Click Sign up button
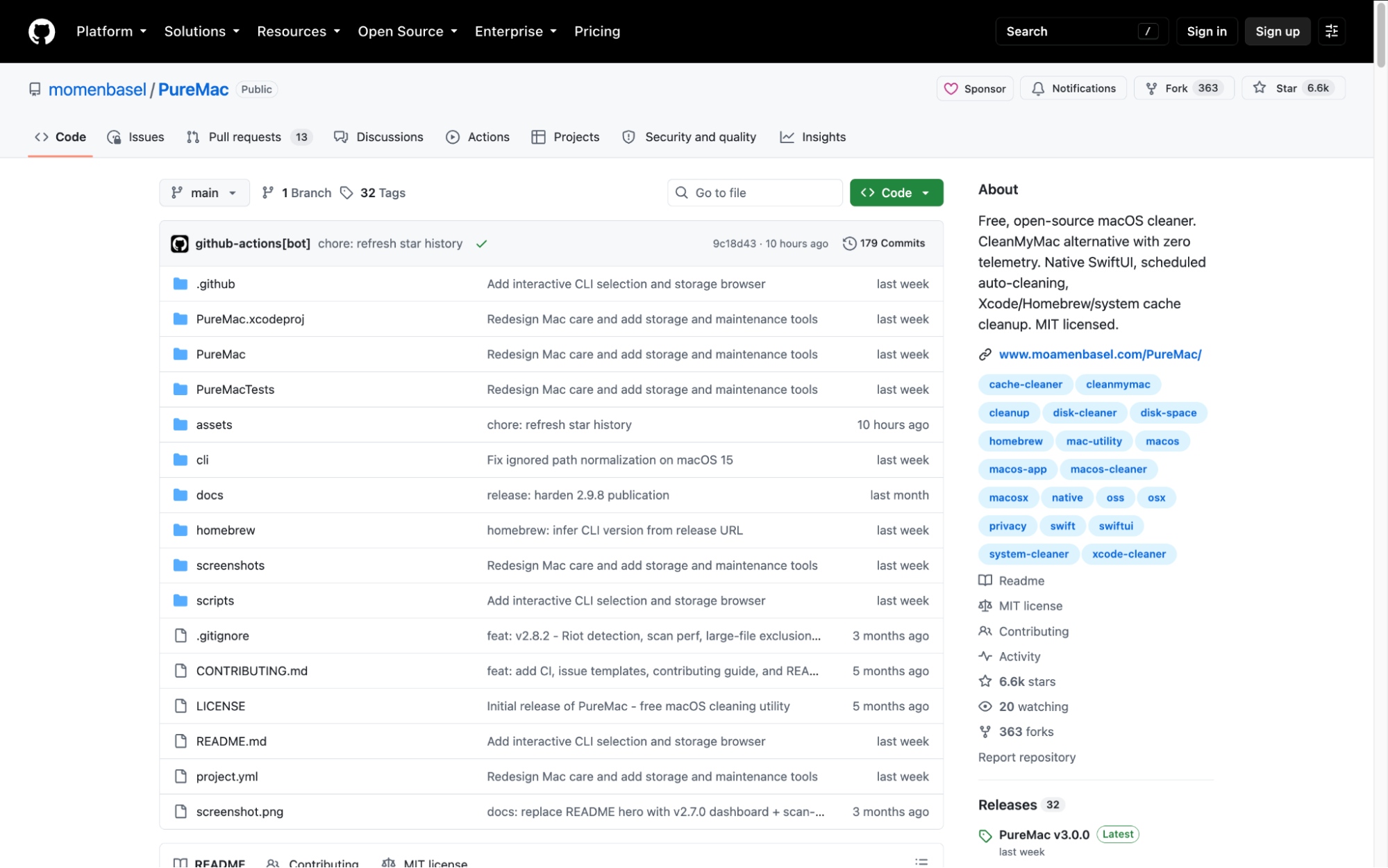Image resolution: width=1388 pixels, height=868 pixels. [x=1277, y=31]
